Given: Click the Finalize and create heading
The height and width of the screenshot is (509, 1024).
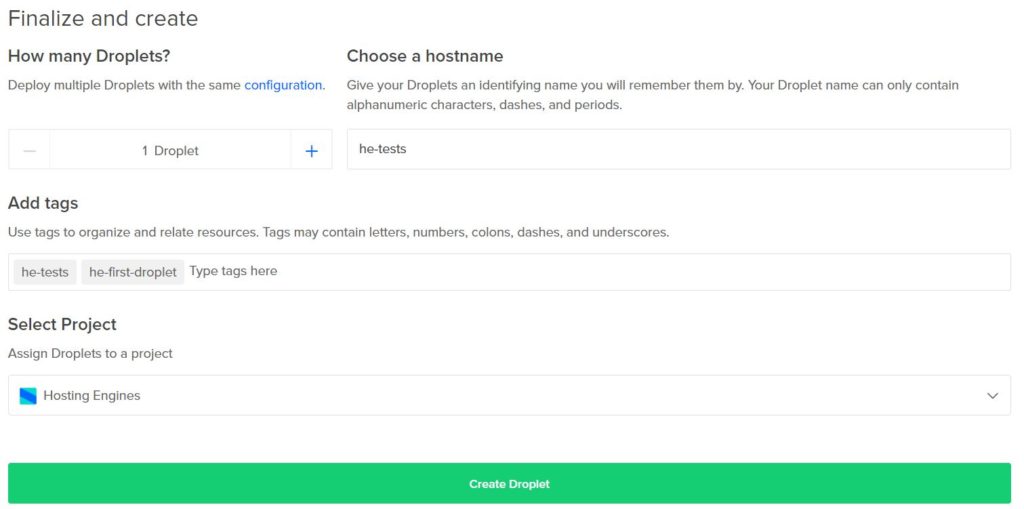Looking at the screenshot, I should coord(103,18).
